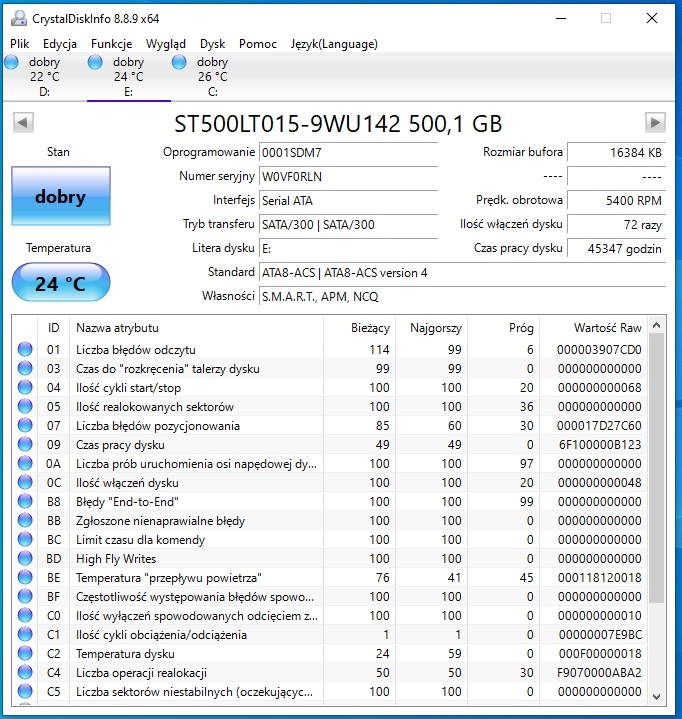
Task: Click status orb of attribute 03 row
Action: pos(25,368)
